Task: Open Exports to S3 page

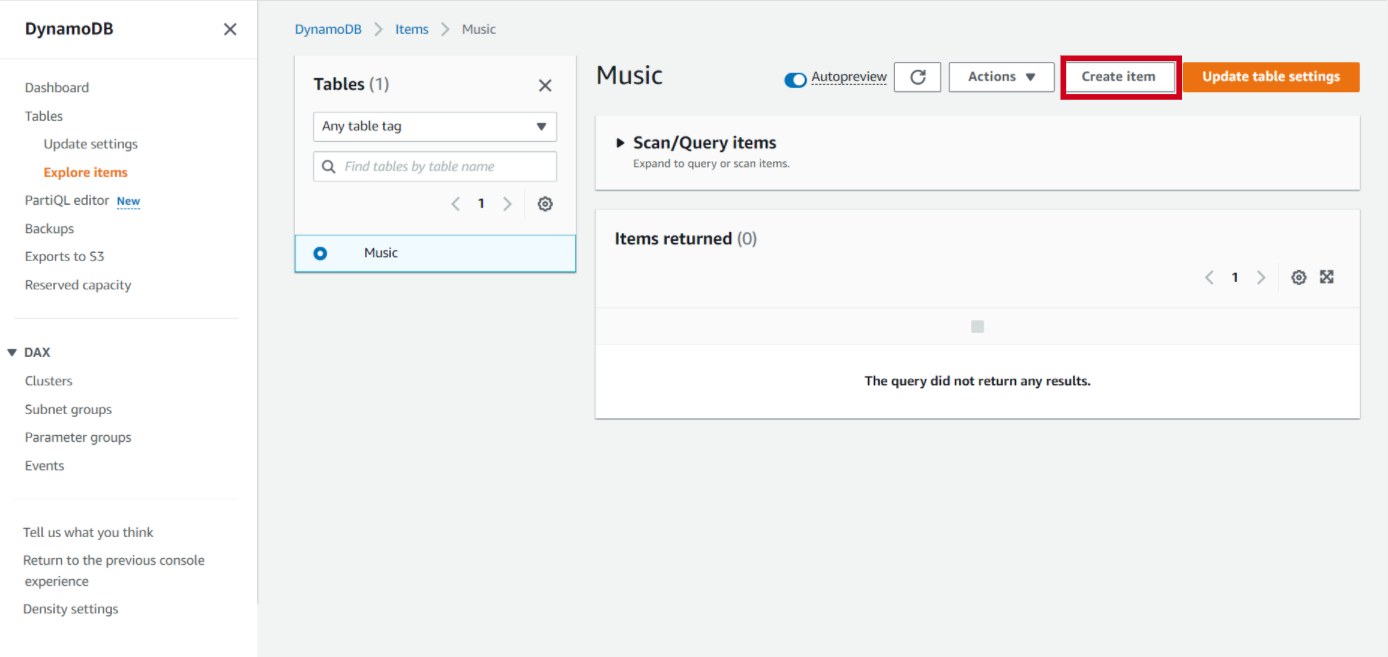Action: click(x=65, y=257)
